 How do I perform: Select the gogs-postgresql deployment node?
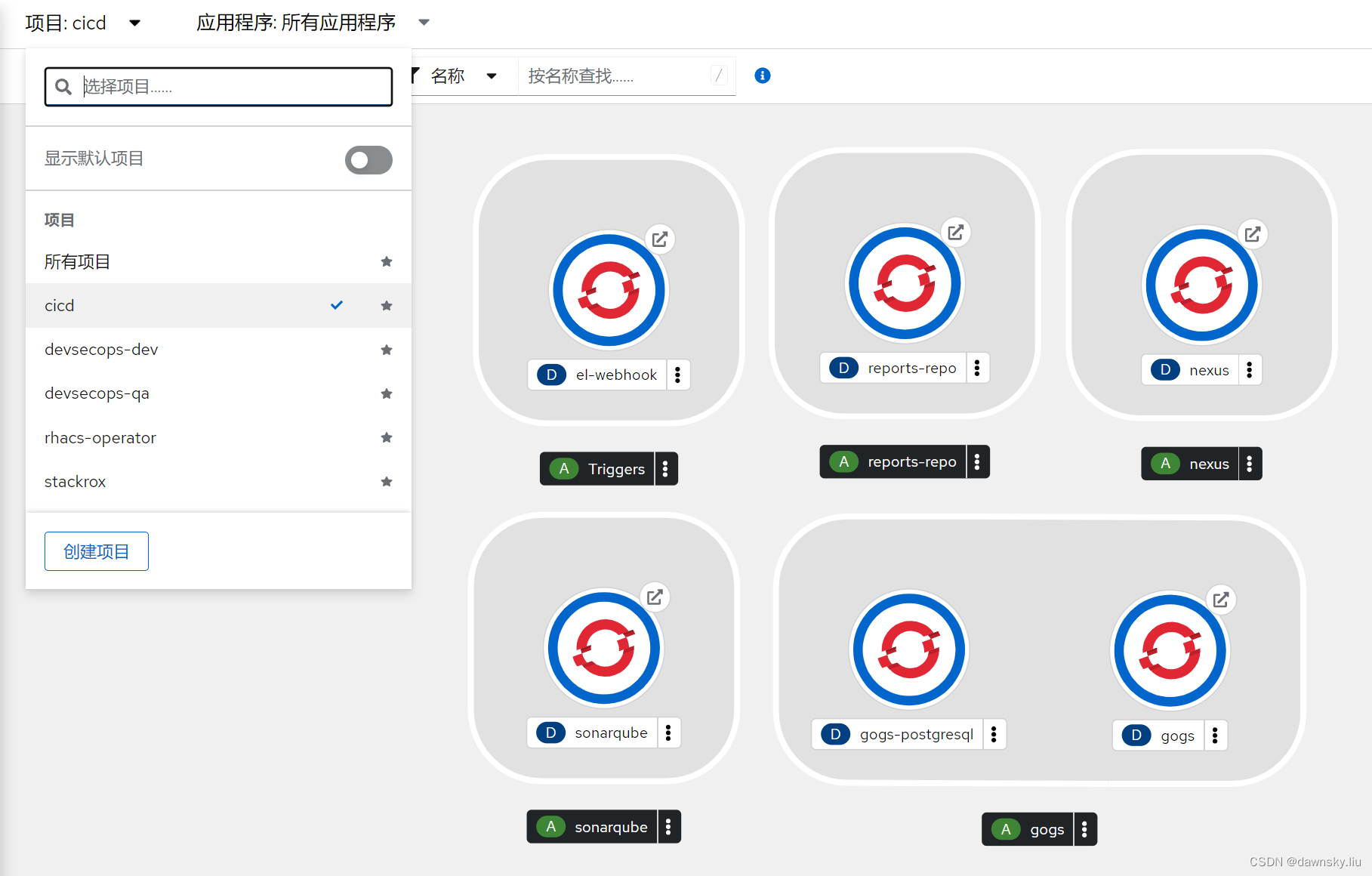909,650
